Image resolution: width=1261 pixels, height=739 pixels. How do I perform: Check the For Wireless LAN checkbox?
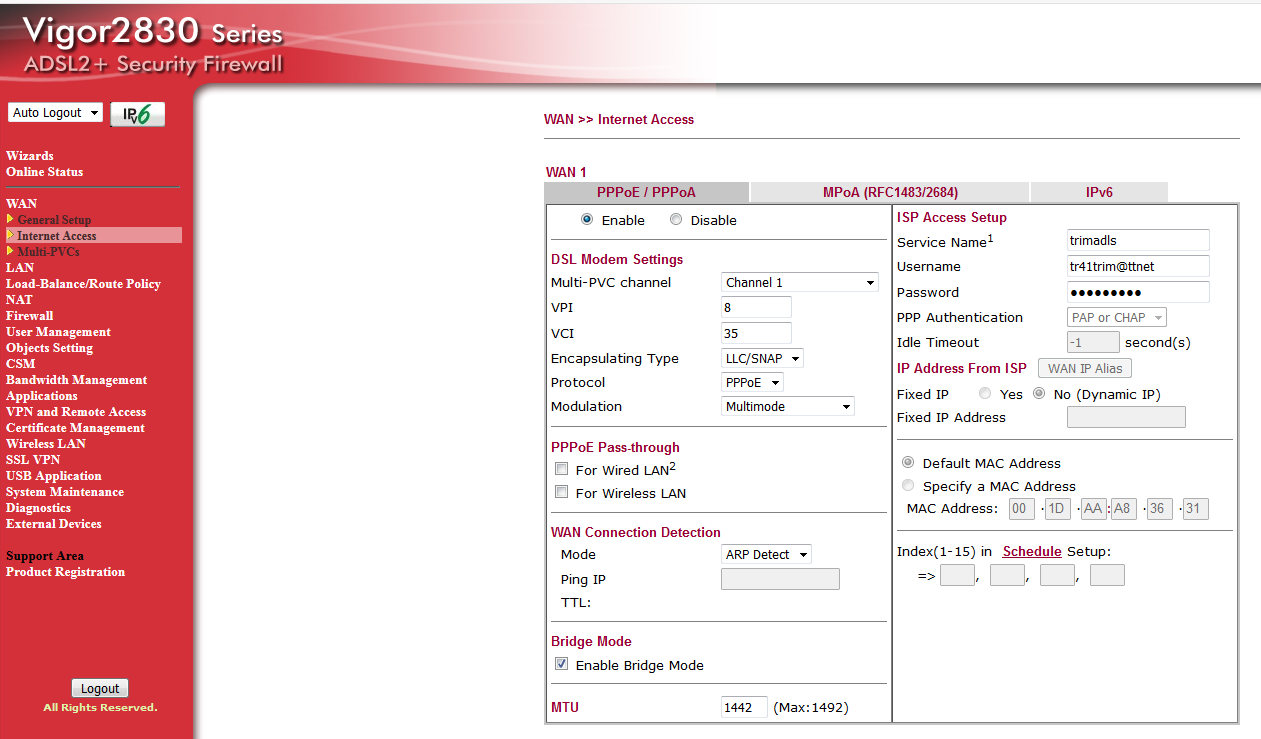click(x=562, y=492)
